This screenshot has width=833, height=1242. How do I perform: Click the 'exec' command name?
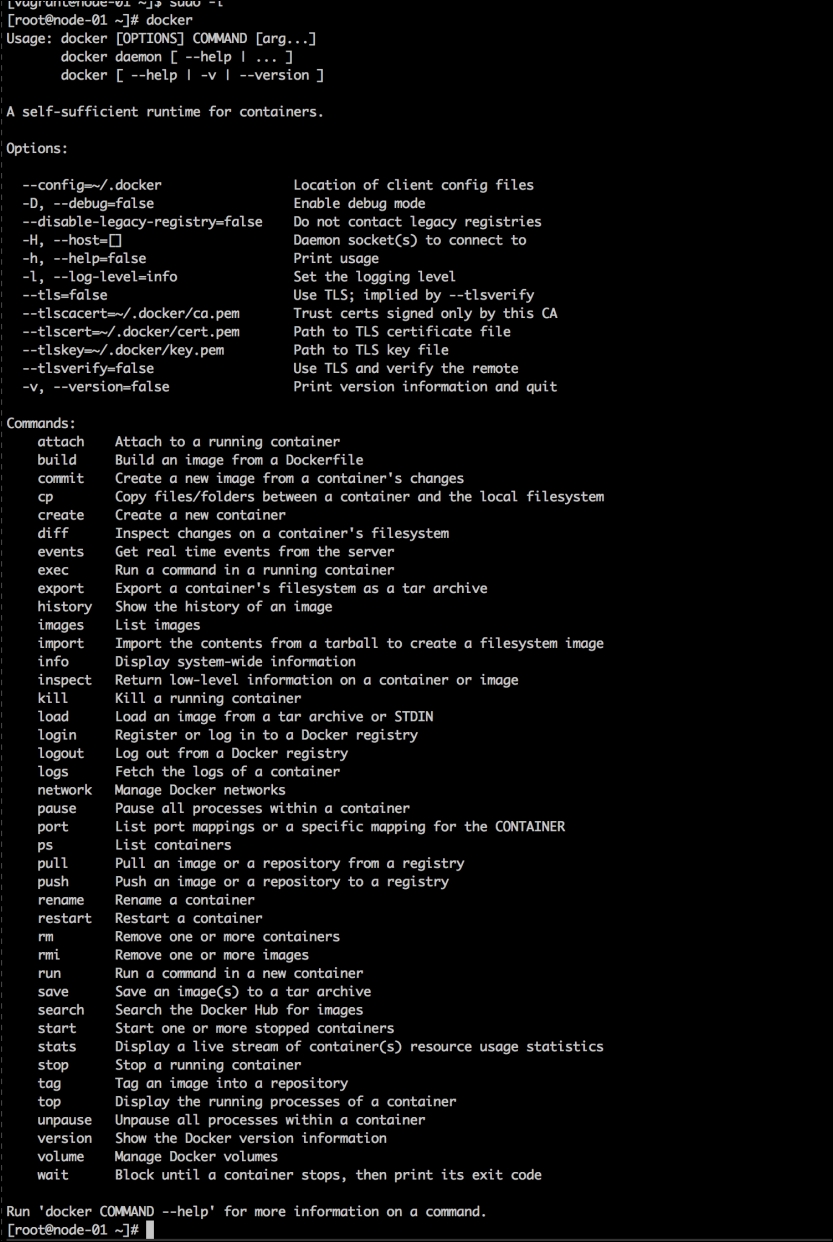click(53, 570)
